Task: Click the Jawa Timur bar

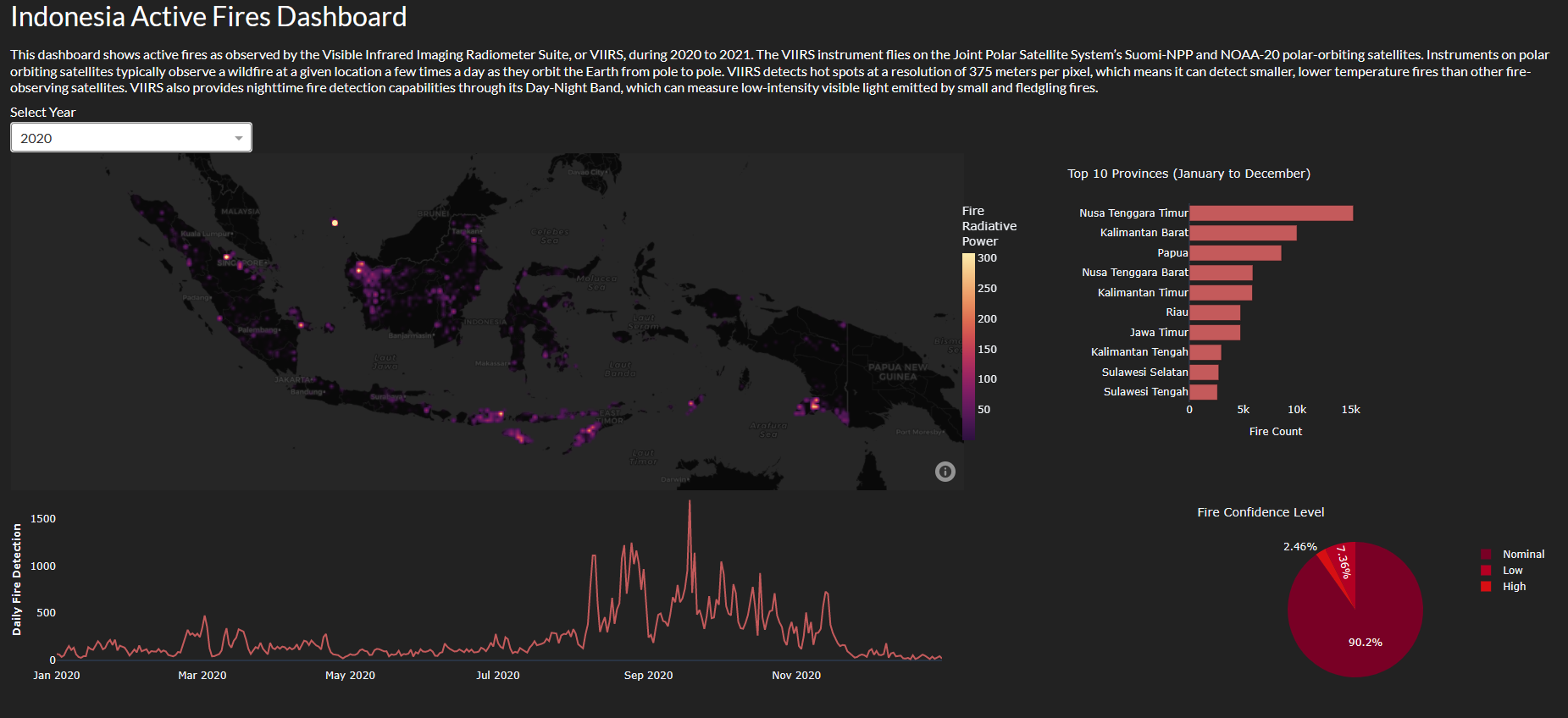Action: pos(1215,333)
